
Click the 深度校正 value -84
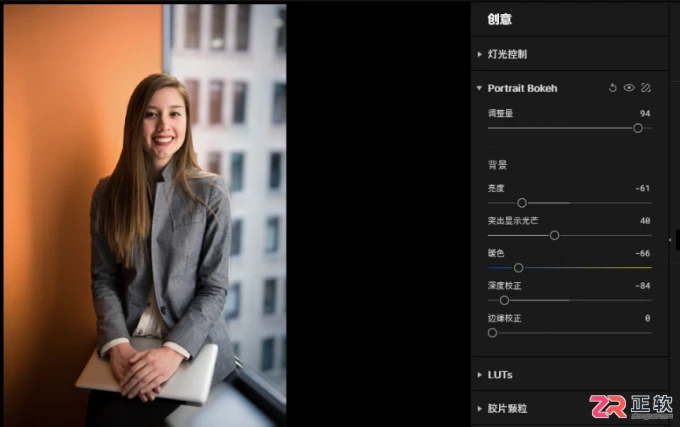click(x=642, y=286)
